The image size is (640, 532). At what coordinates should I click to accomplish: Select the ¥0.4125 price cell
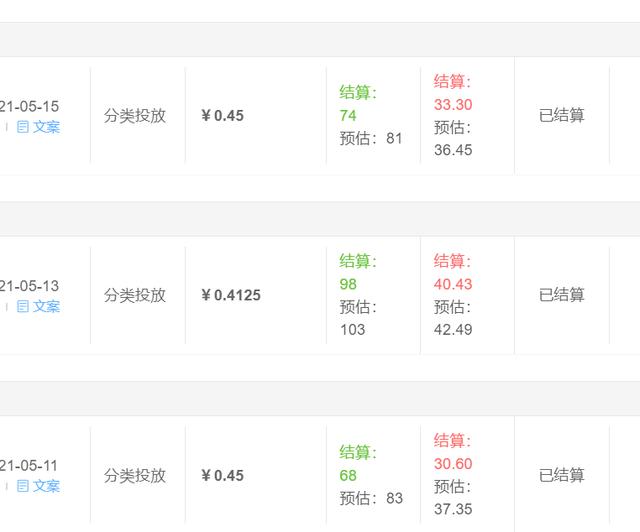point(231,295)
